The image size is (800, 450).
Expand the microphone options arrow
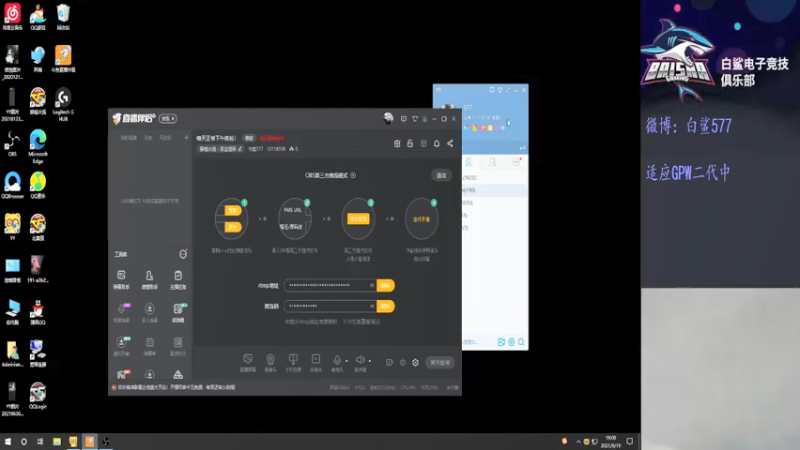(347, 361)
